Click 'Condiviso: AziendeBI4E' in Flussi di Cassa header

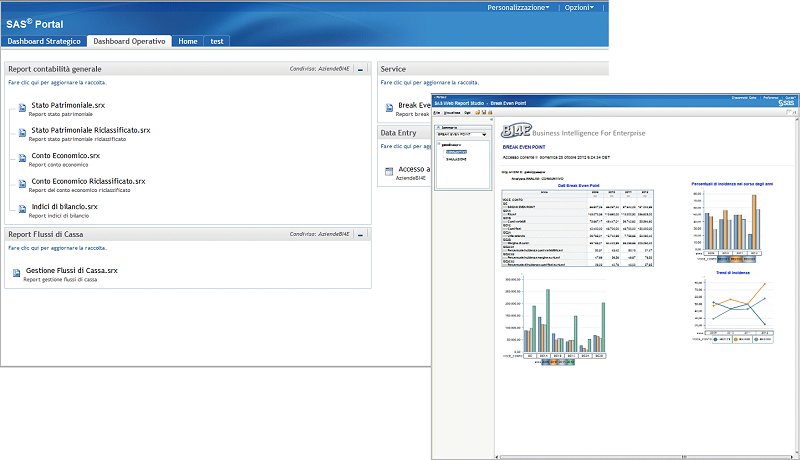point(319,234)
